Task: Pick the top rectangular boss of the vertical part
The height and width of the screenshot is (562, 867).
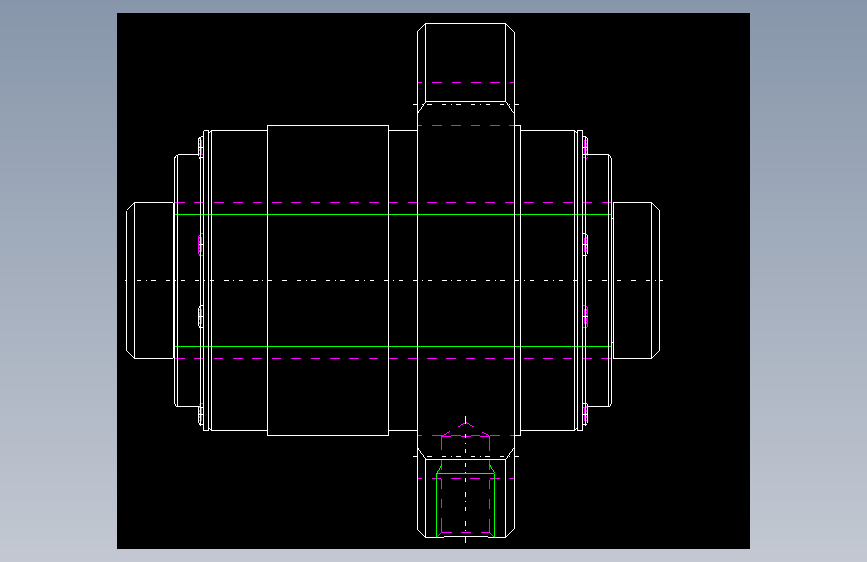Action: click(x=466, y=63)
